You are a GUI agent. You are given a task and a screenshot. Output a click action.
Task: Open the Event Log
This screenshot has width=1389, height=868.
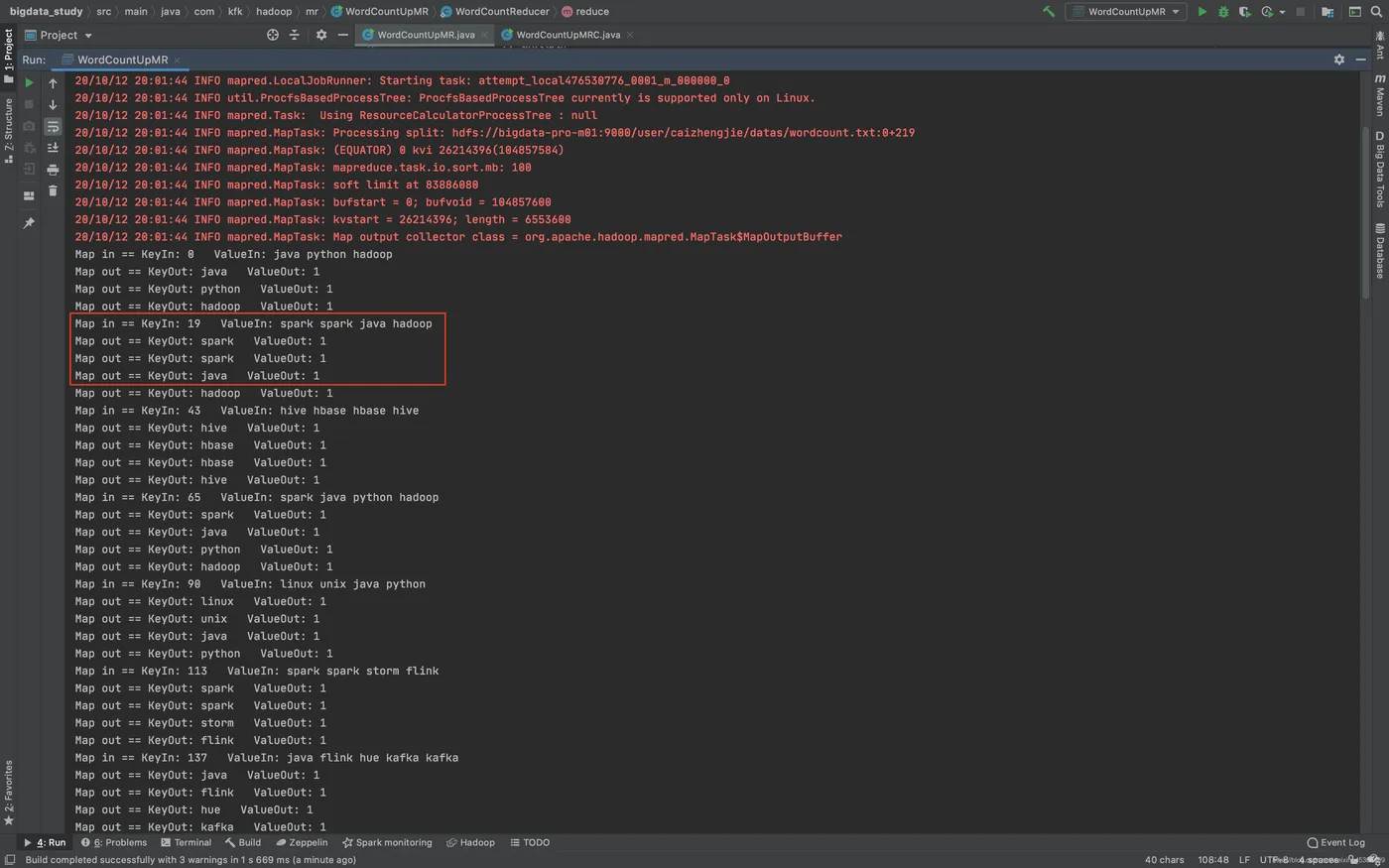coord(1335,842)
